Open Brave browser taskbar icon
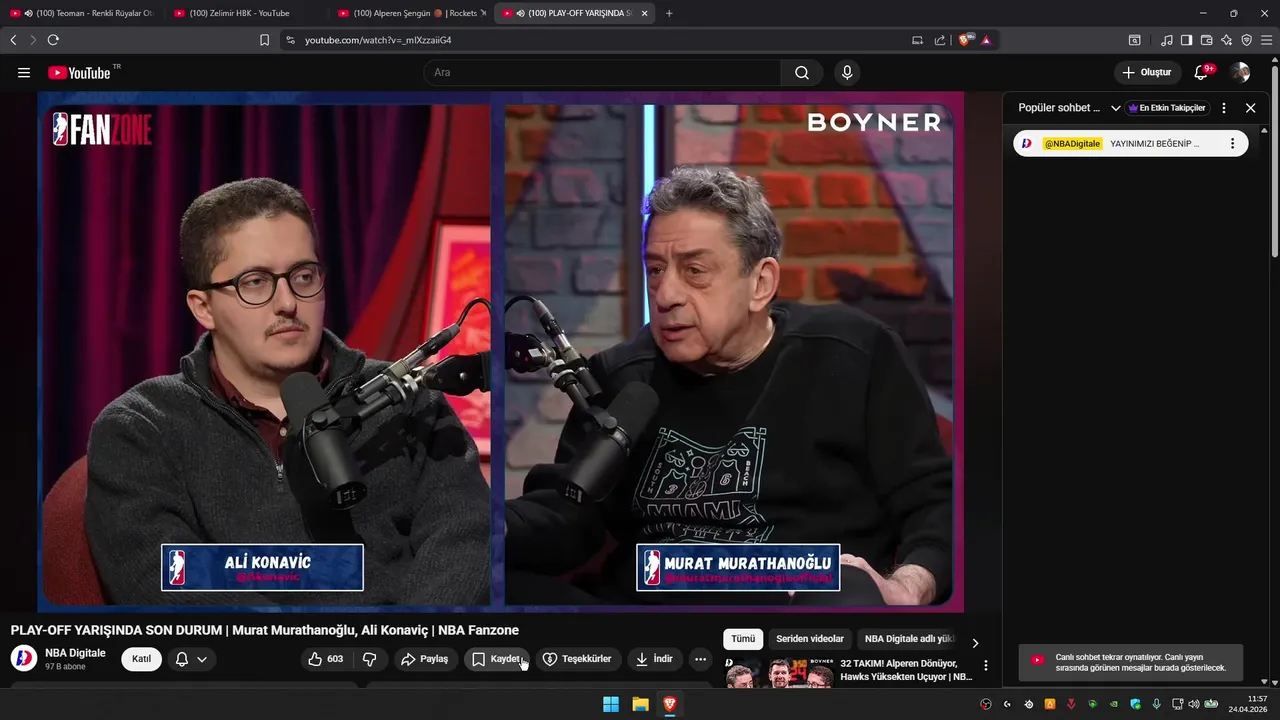The width and height of the screenshot is (1280, 720). pyautogui.click(x=670, y=704)
